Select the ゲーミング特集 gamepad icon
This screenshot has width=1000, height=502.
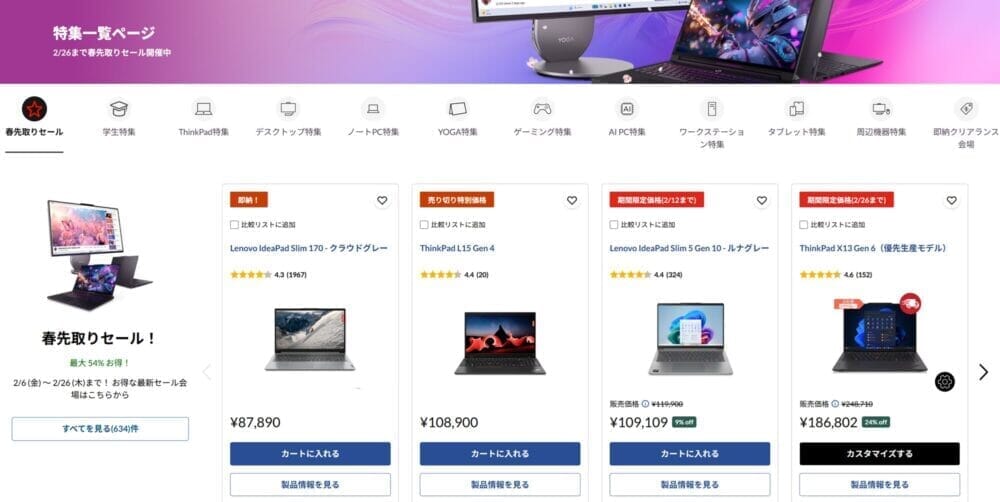pyautogui.click(x=542, y=109)
